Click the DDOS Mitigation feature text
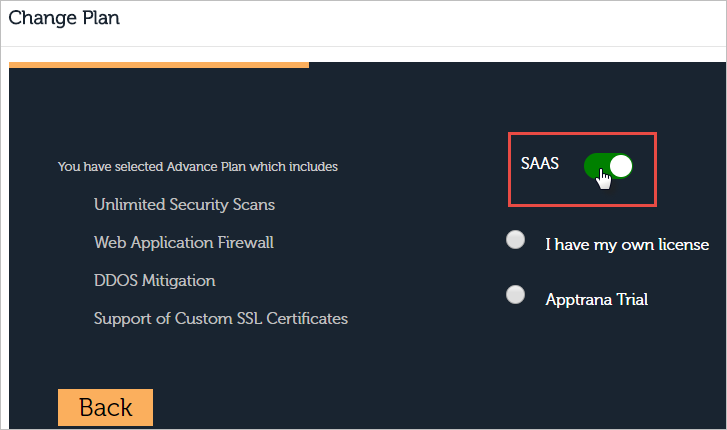Image resolution: width=727 pixels, height=430 pixels. (x=154, y=281)
